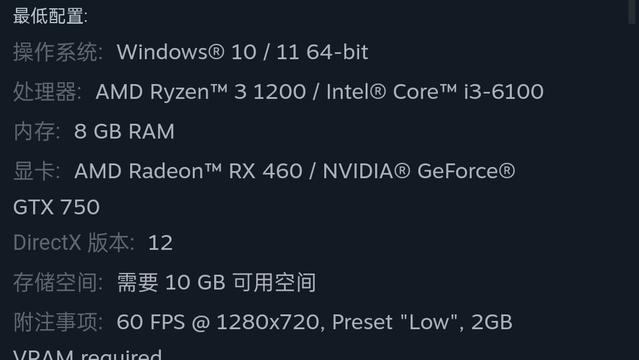Click the AMD Ryzen 3 1200 text

[x=201, y=92]
